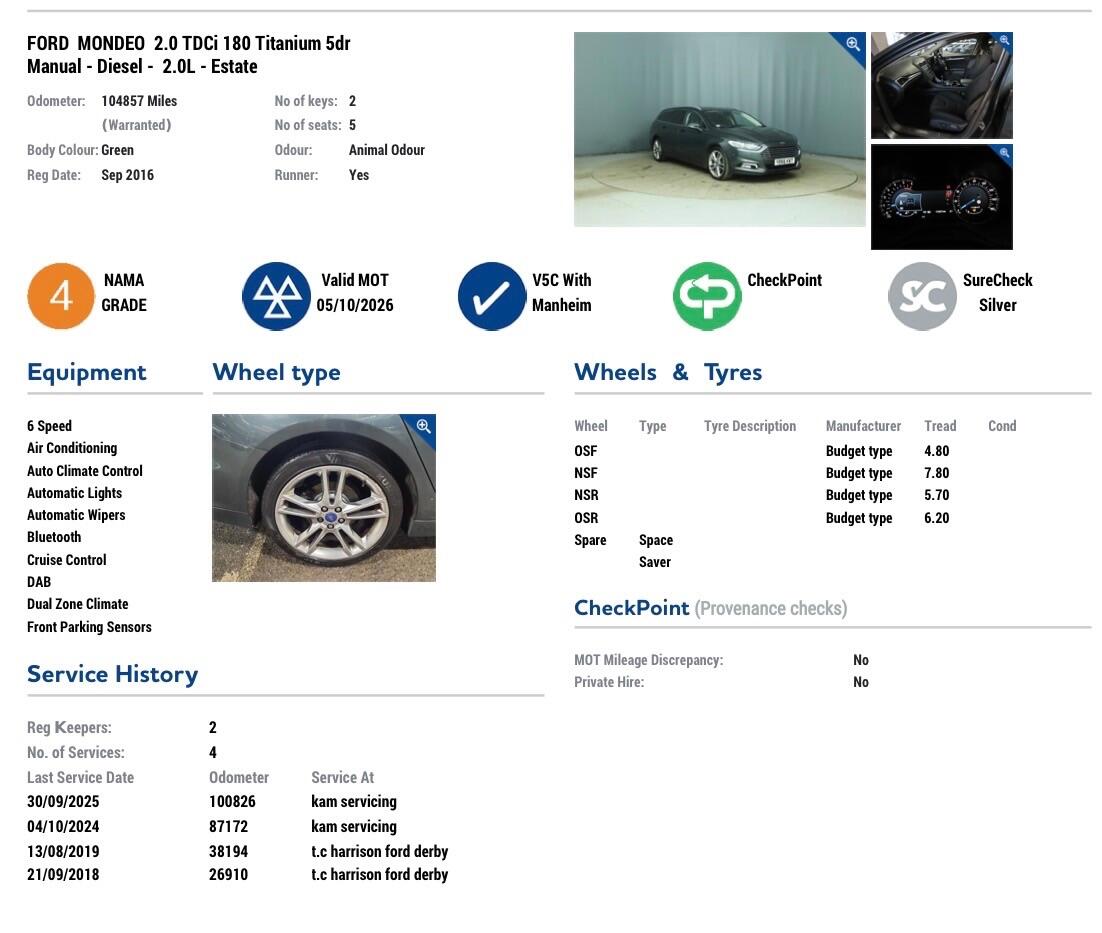Viewport: 1102px width, 933px height.
Task: Zoom the wheel type photo magnifier
Action: coord(423,427)
